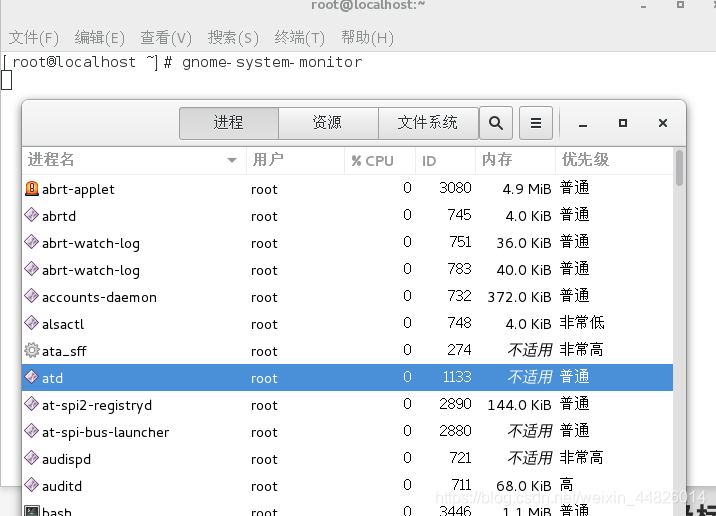Open the 帮助(H) terminal menu
This screenshot has width=716, height=516.
367,37
